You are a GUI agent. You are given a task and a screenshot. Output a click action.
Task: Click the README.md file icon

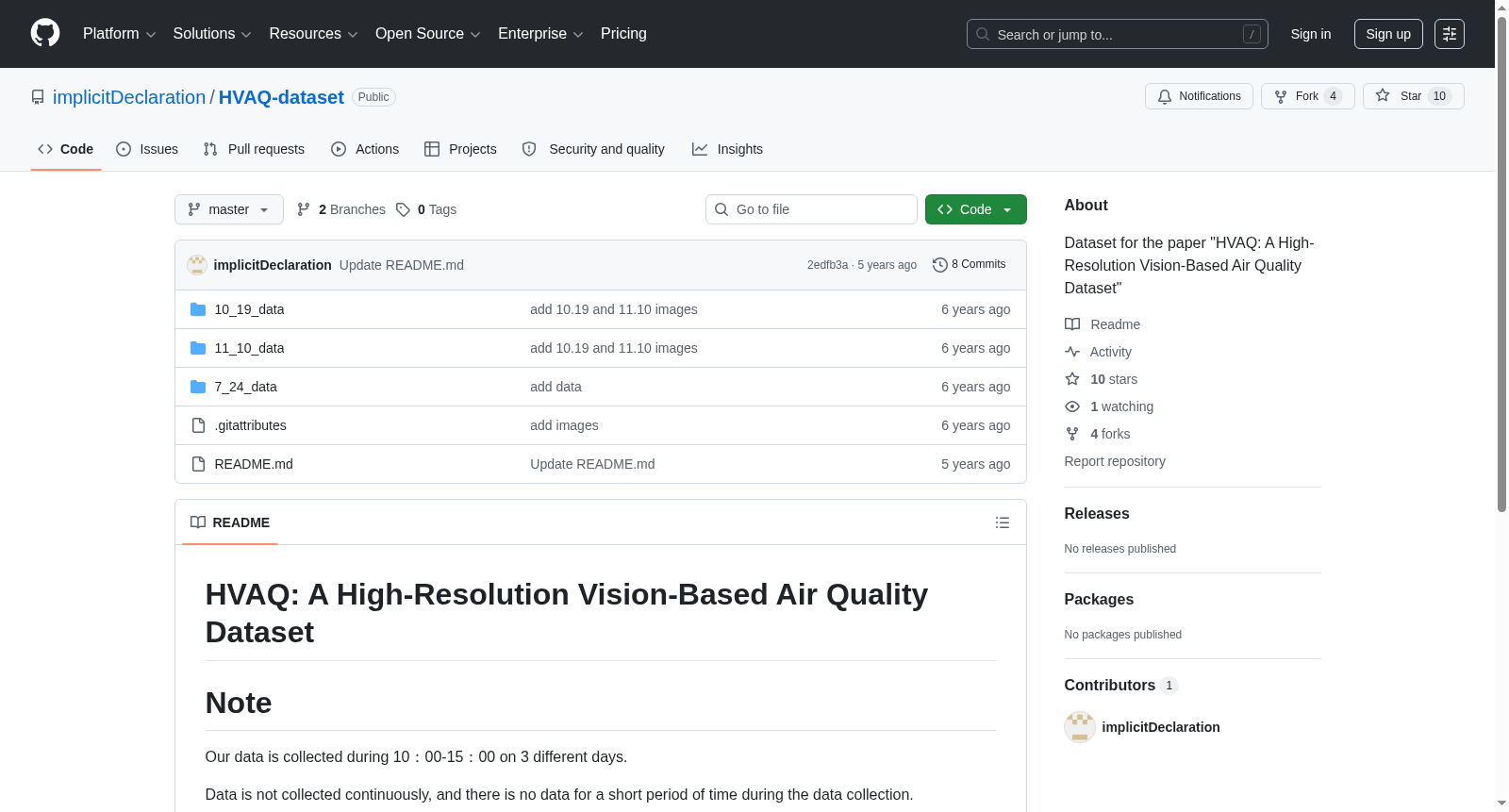(198, 464)
